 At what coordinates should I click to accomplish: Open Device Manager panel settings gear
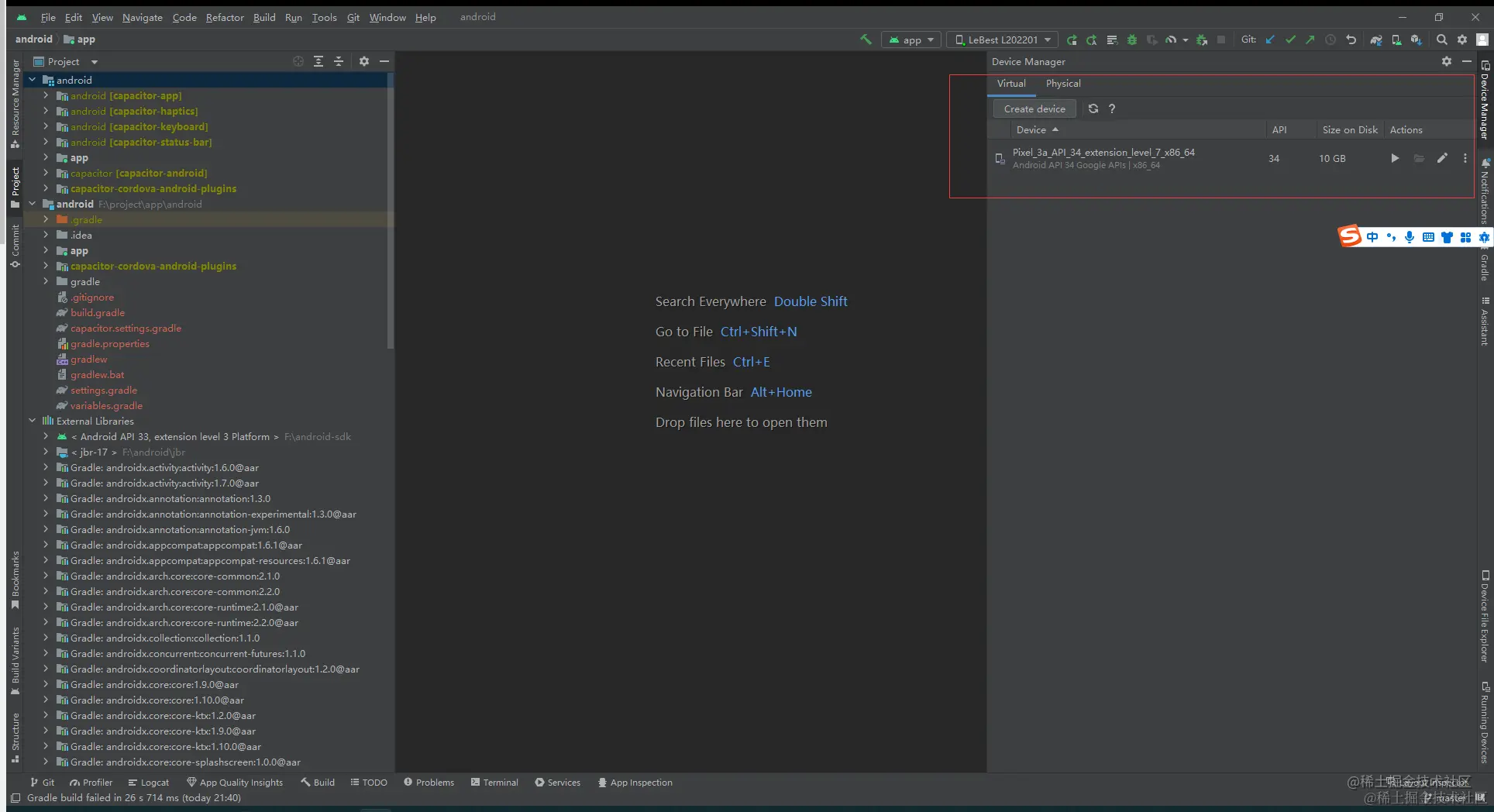coord(1447,61)
